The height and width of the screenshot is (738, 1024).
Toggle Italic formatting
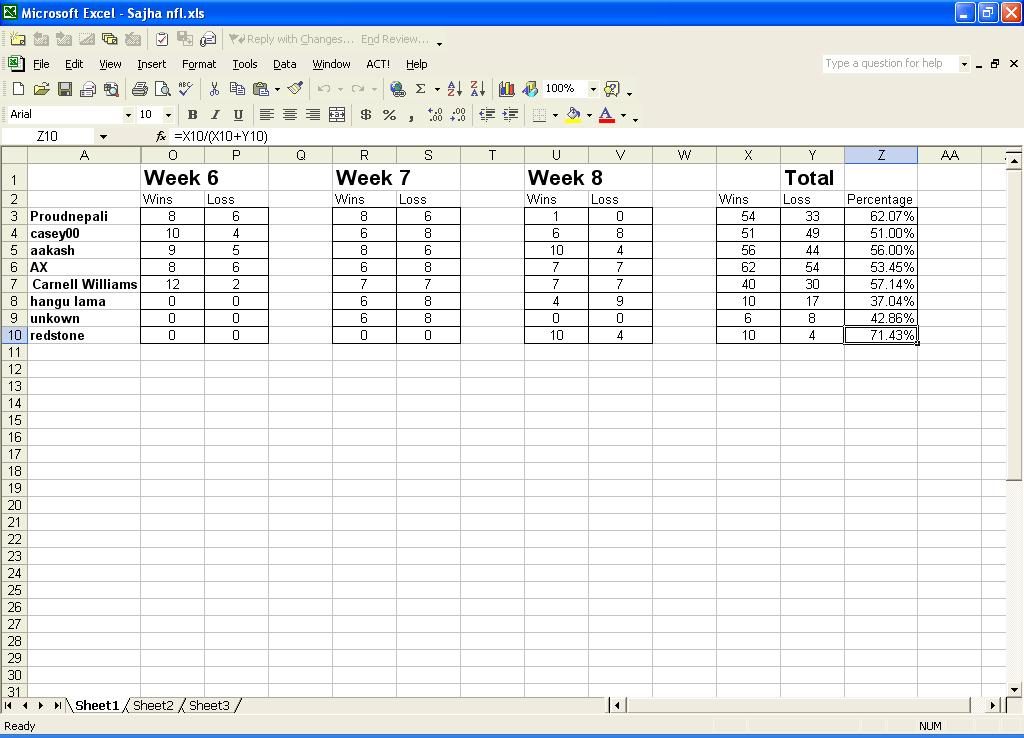215,115
